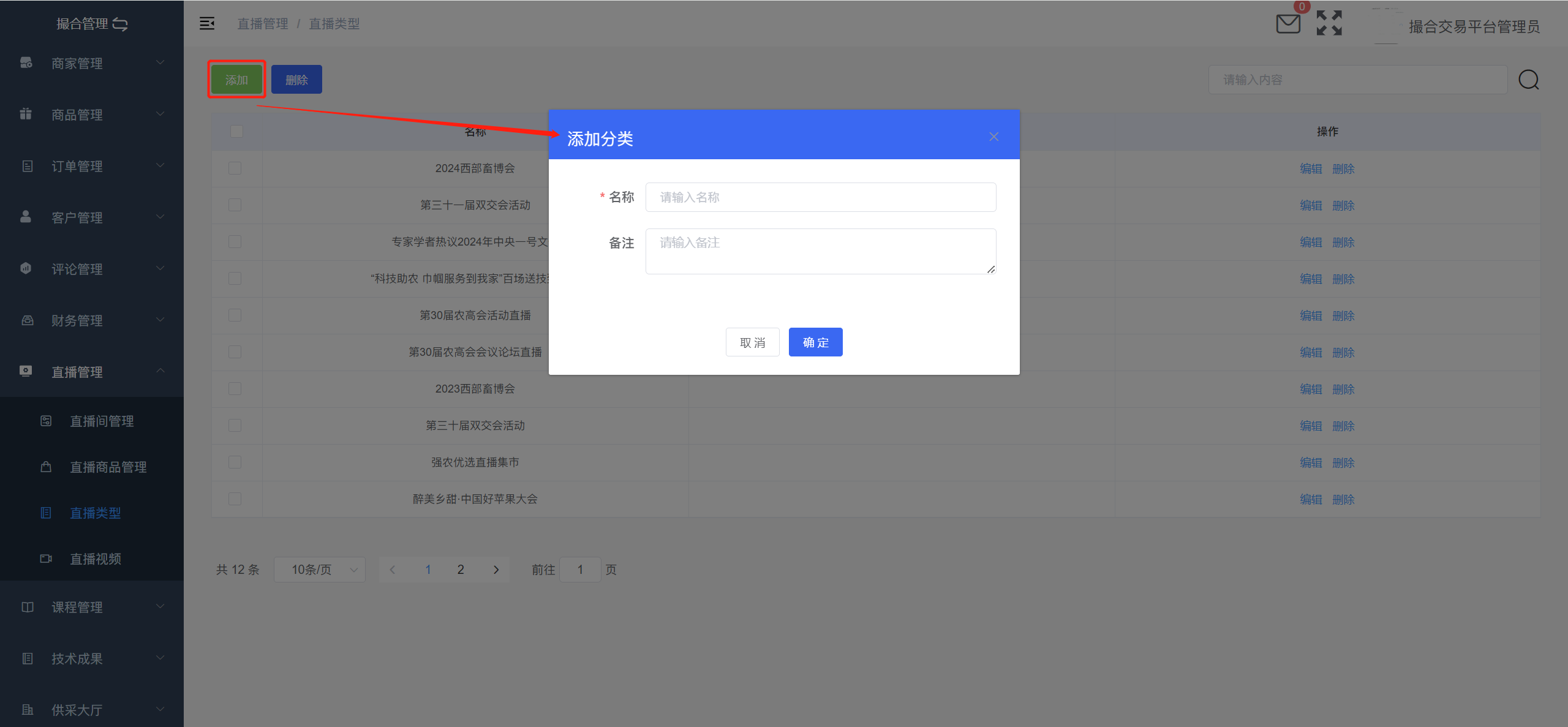Collapse the 直播管理 menu chevron
Image resolution: width=1568 pixels, height=727 pixels.
160,371
